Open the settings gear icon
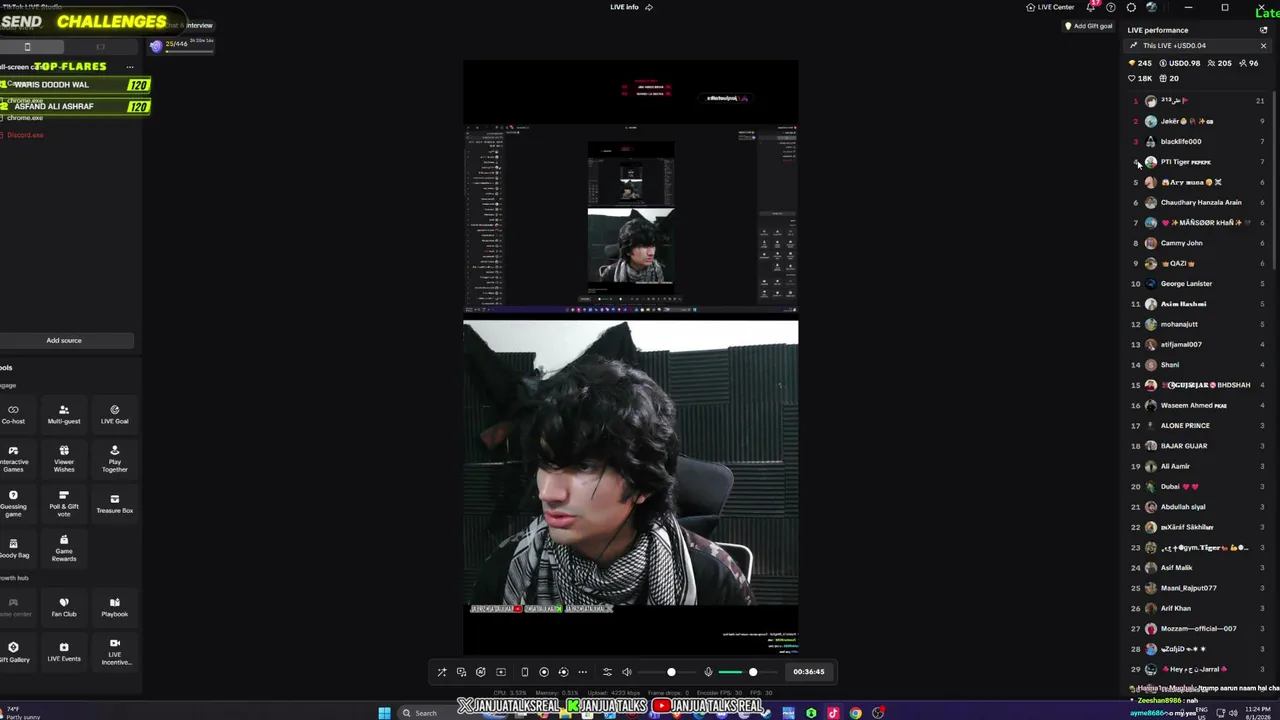This screenshot has height=720, width=1280. [x=1131, y=7]
